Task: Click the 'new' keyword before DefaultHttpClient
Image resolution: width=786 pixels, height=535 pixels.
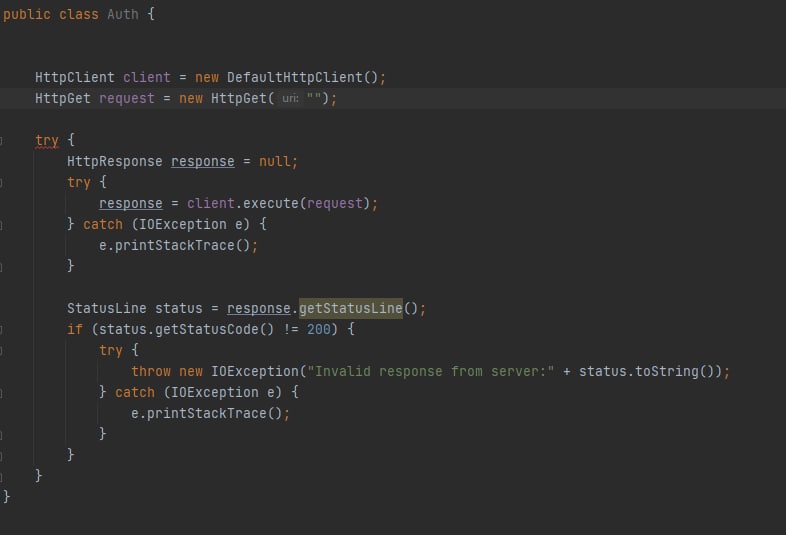Action: (x=207, y=77)
